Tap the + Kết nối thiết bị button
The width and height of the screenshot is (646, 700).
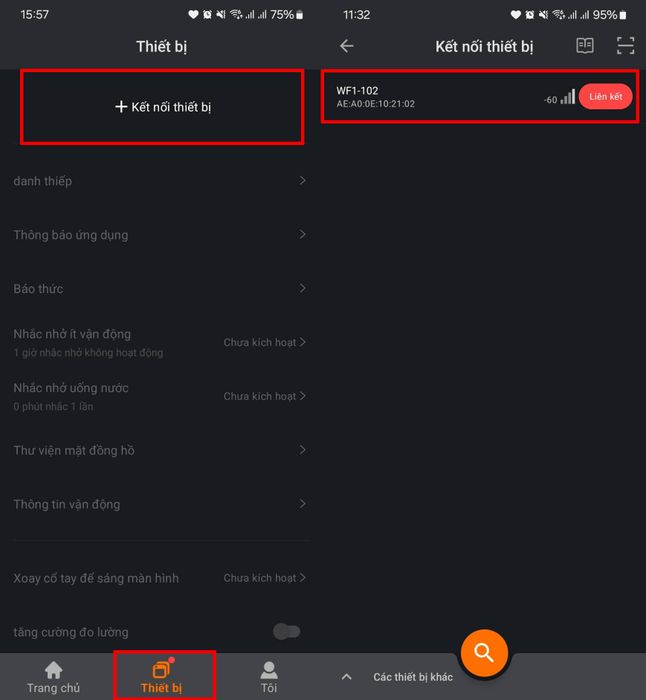(x=163, y=107)
